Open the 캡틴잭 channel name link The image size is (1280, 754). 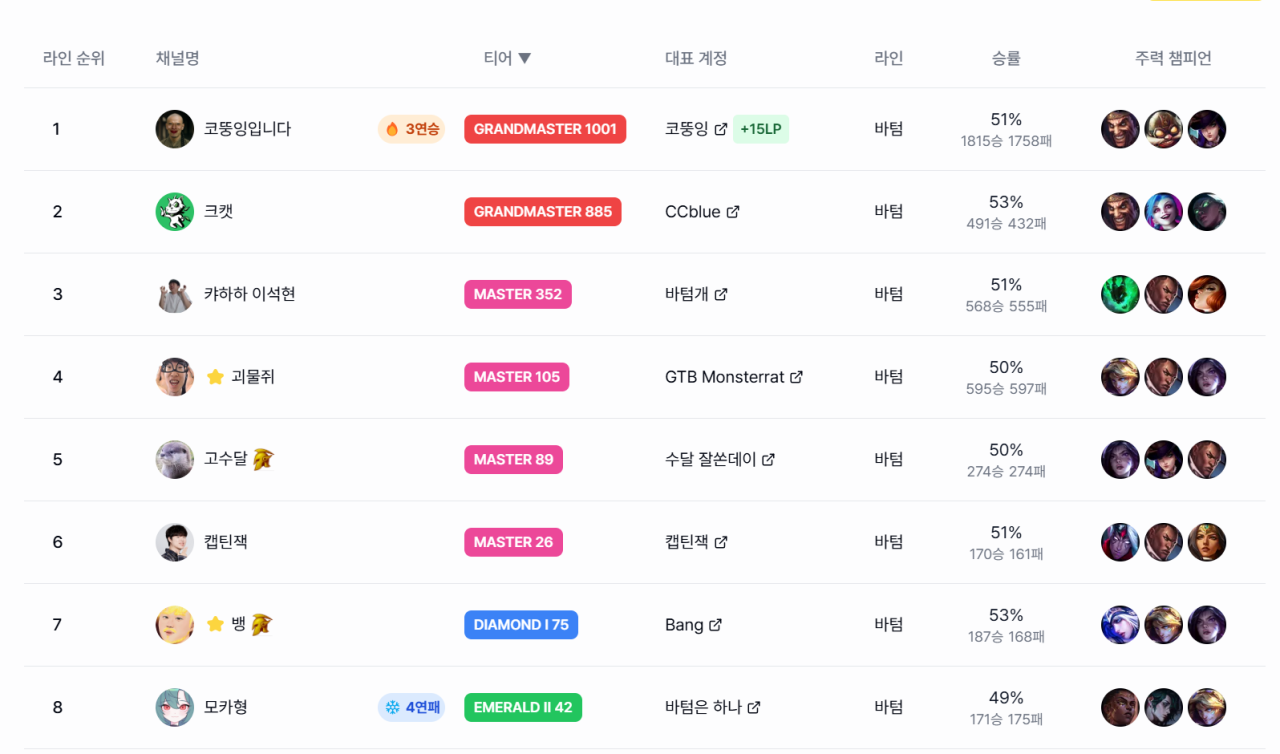tap(226, 542)
